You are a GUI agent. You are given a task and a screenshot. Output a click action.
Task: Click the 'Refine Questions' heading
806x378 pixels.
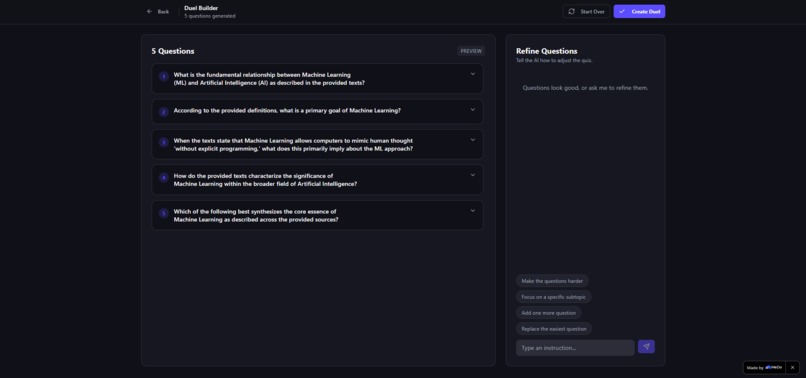pos(546,51)
